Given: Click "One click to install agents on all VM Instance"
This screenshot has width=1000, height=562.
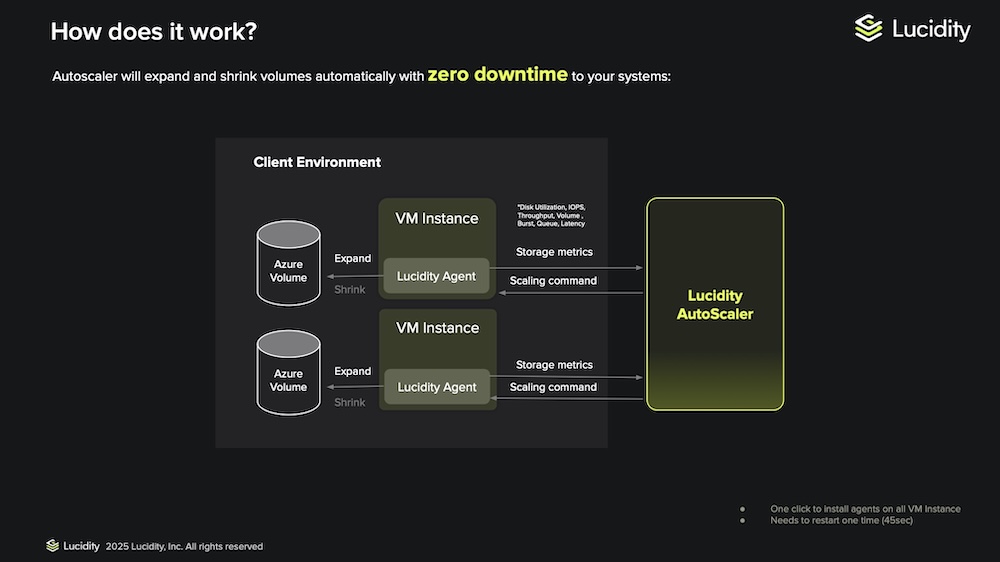Looking at the screenshot, I should [x=865, y=508].
